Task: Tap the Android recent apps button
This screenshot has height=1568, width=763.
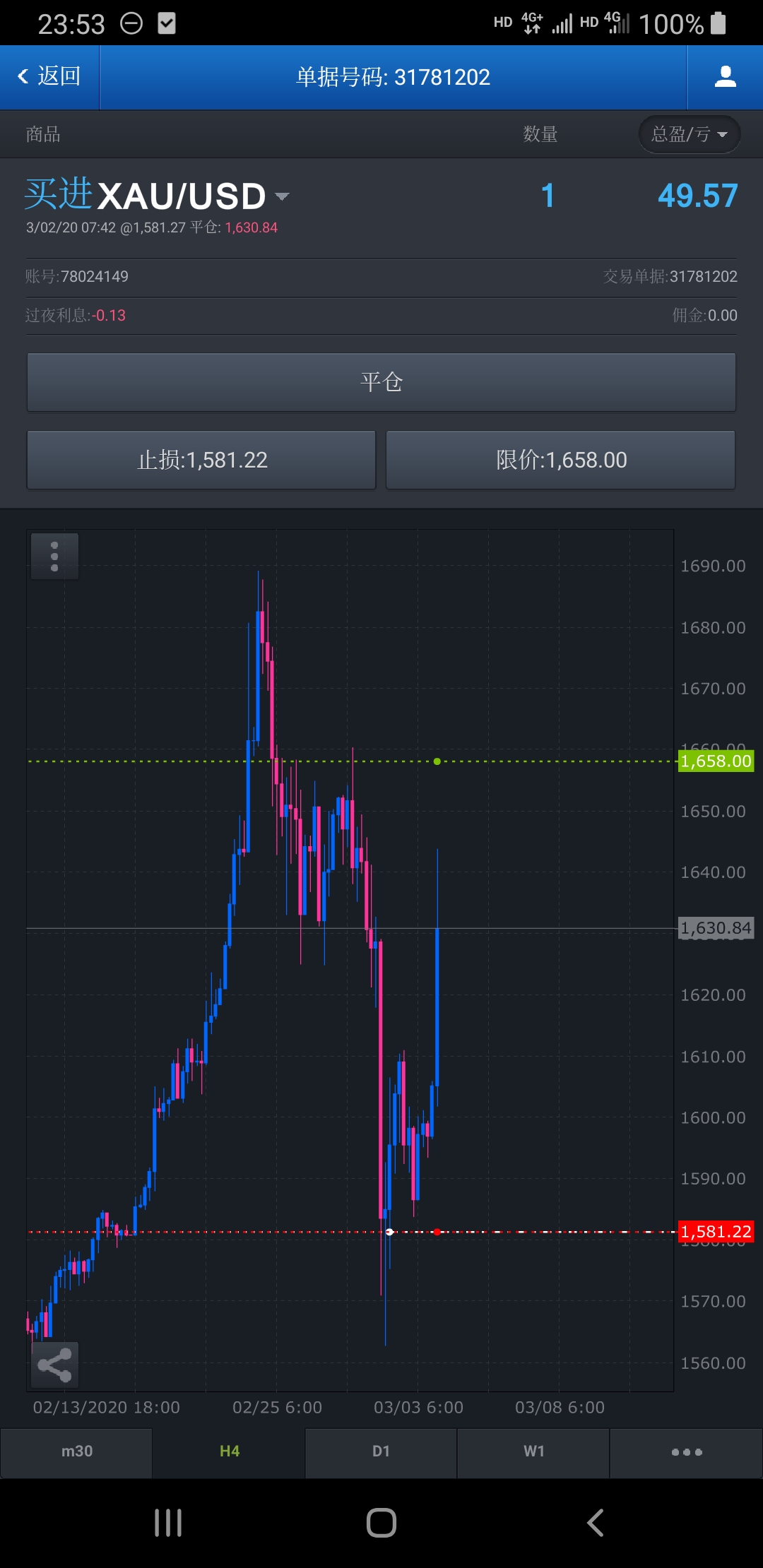Action: pyautogui.click(x=168, y=1523)
